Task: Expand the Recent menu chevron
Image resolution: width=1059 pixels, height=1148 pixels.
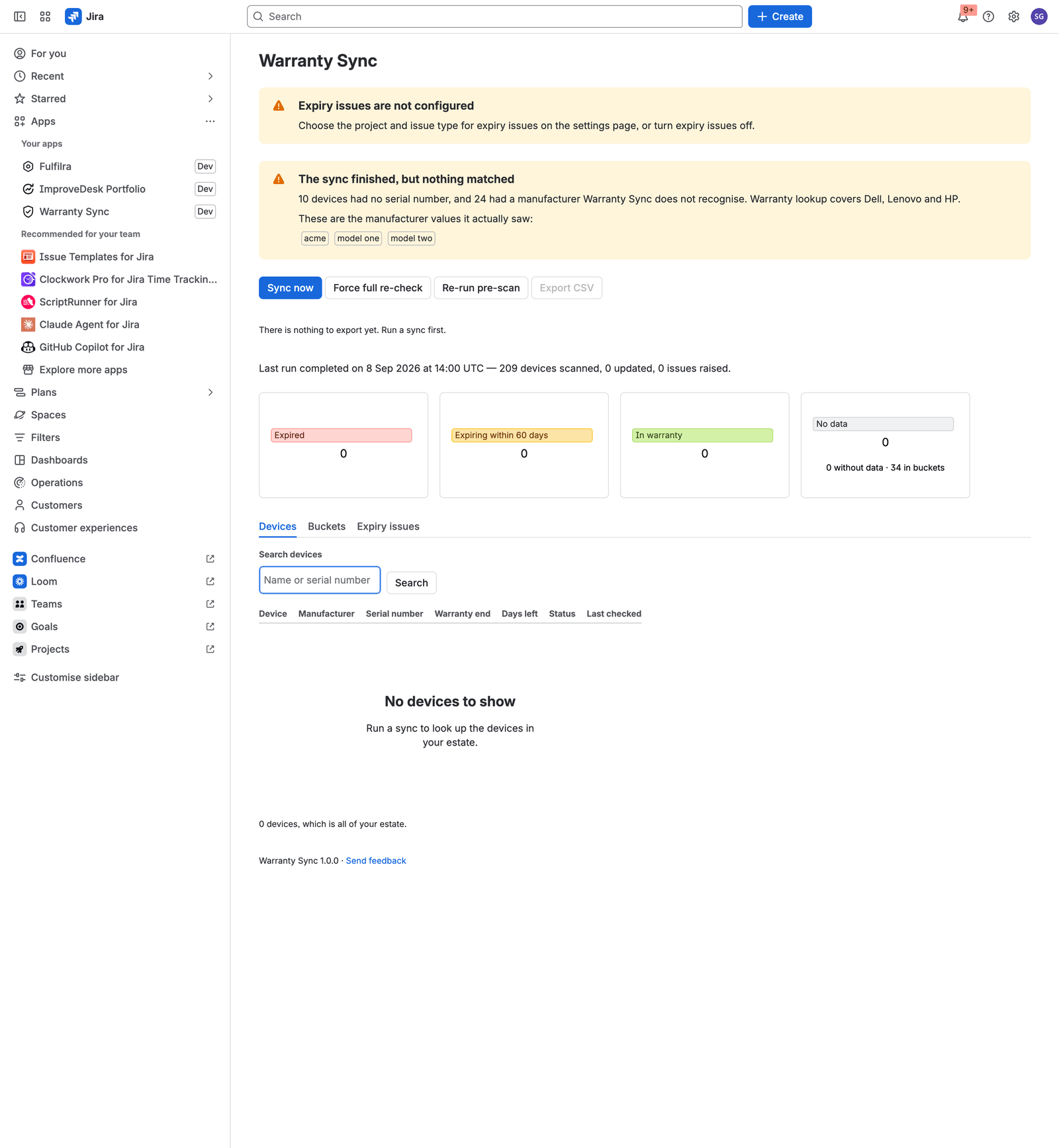Action: point(210,76)
